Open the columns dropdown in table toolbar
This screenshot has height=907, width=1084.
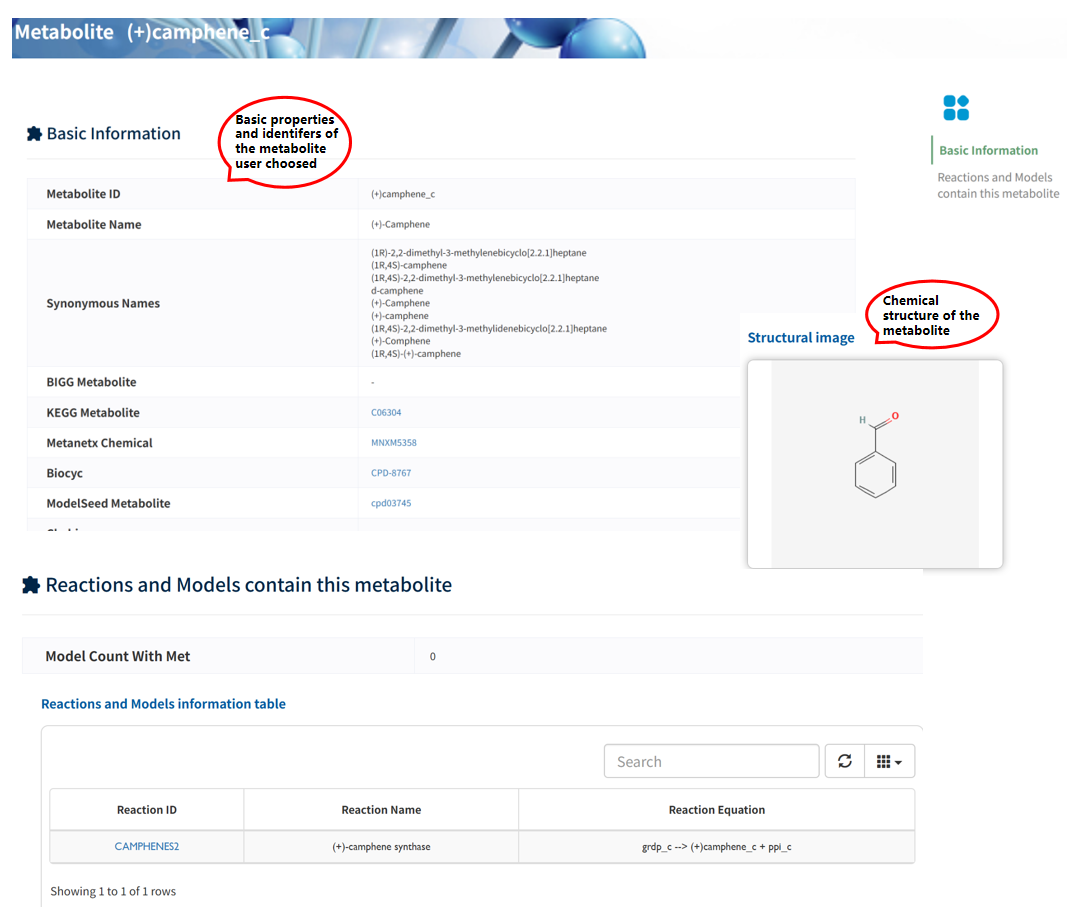coord(889,762)
